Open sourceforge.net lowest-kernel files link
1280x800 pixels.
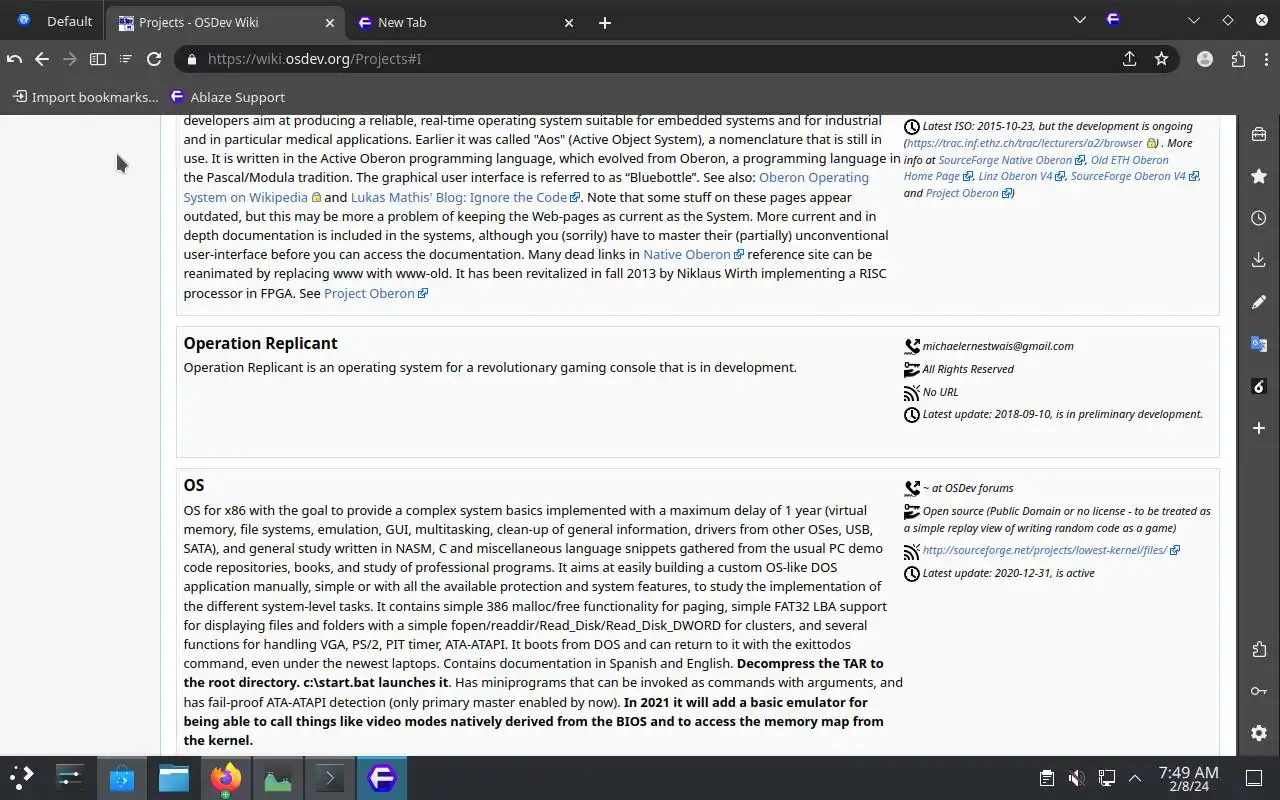(x=1044, y=550)
